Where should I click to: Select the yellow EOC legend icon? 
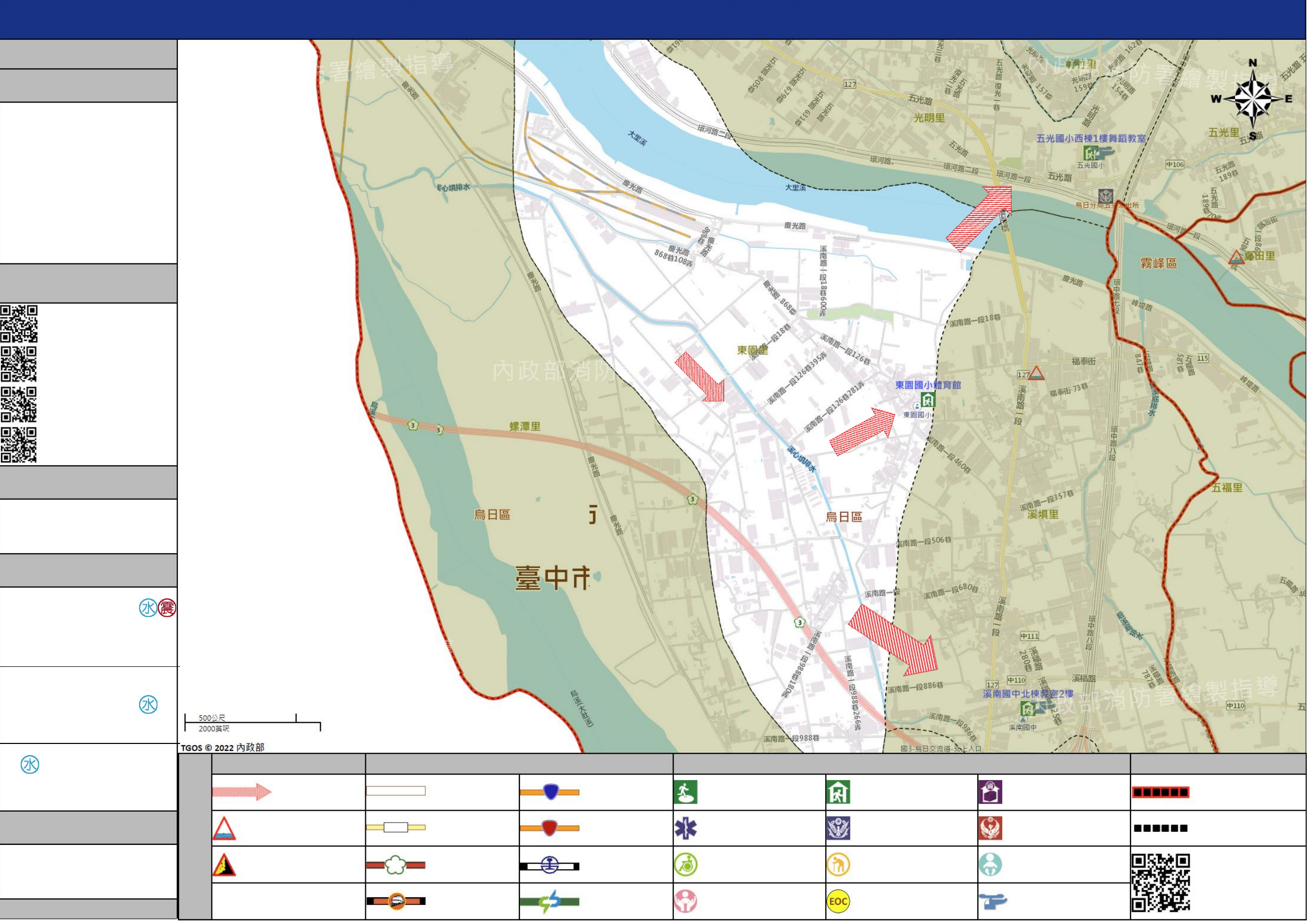(x=838, y=902)
